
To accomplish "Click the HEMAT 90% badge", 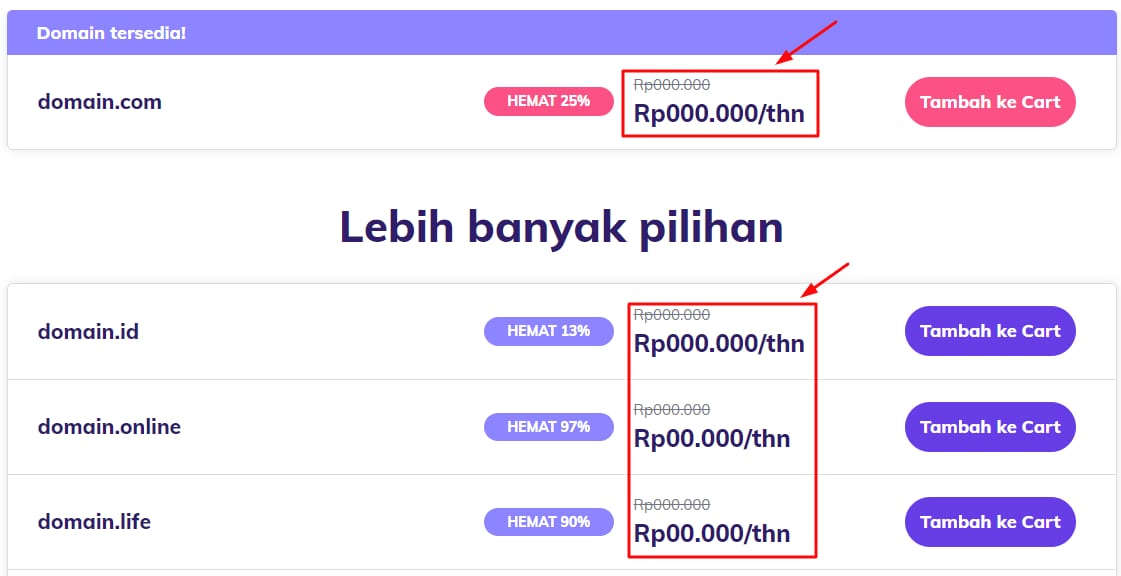I will pos(548,522).
